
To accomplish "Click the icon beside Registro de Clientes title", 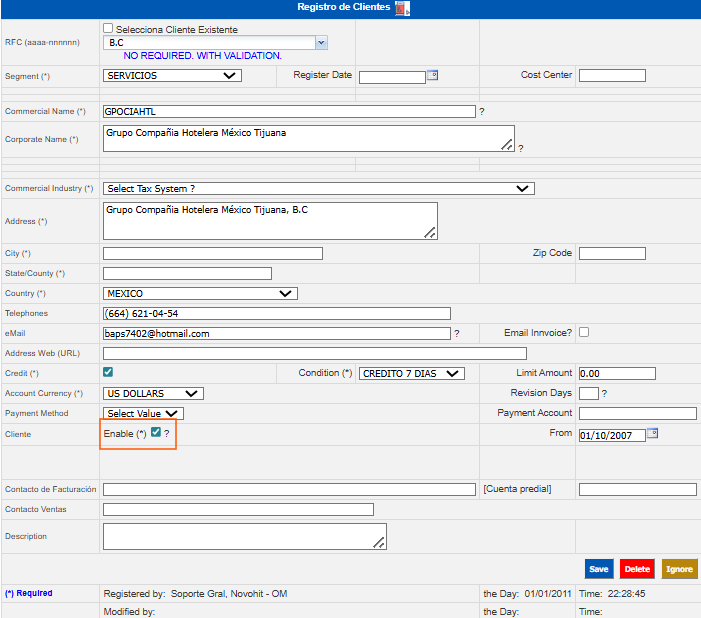I will click(x=402, y=9).
